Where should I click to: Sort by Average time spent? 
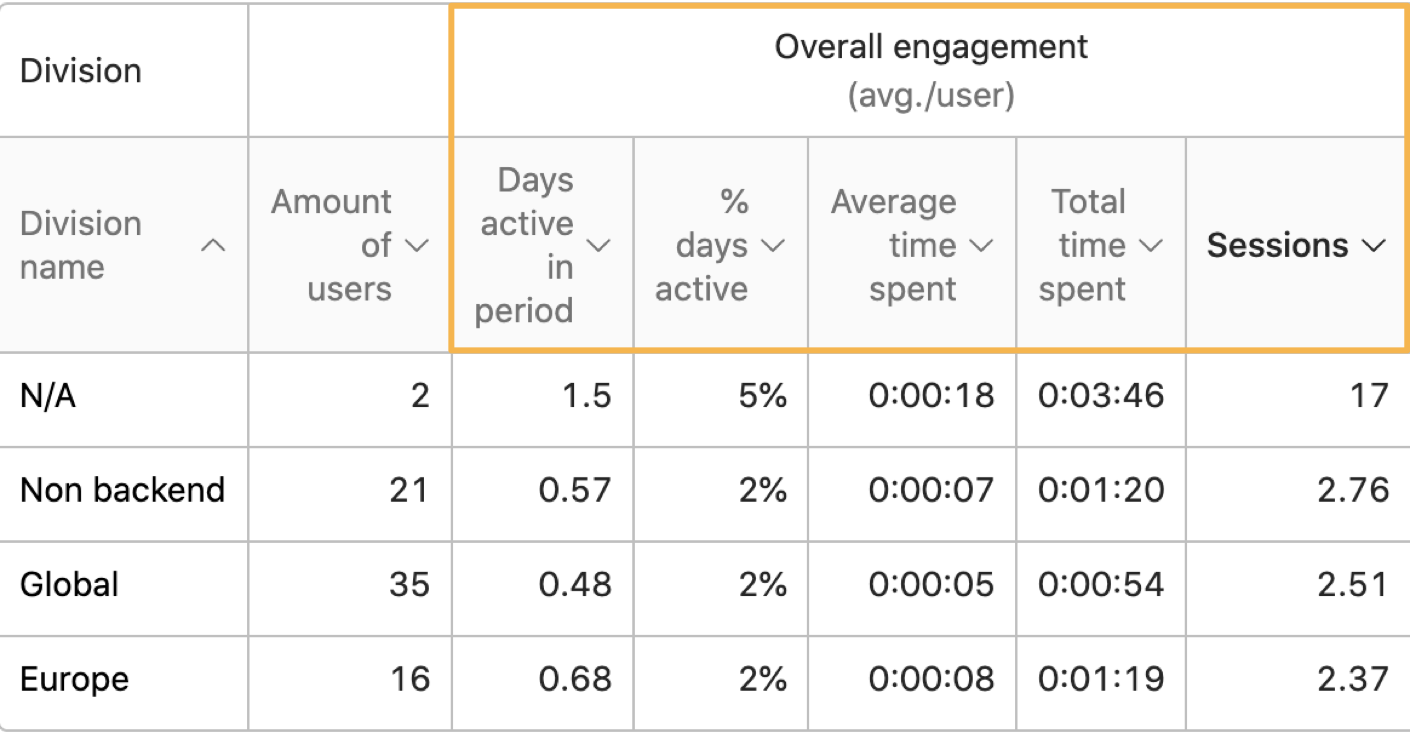click(979, 246)
